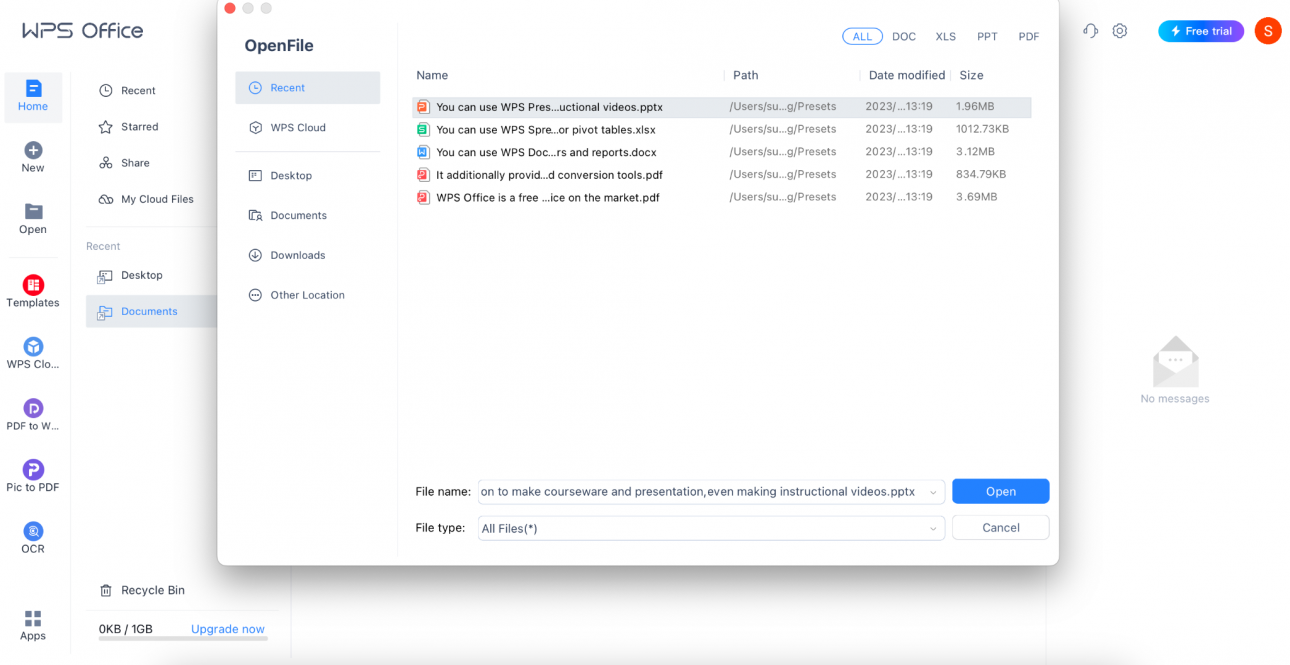The width and height of the screenshot is (1290, 665).
Task: Click the Free trial button
Action: click(1201, 31)
